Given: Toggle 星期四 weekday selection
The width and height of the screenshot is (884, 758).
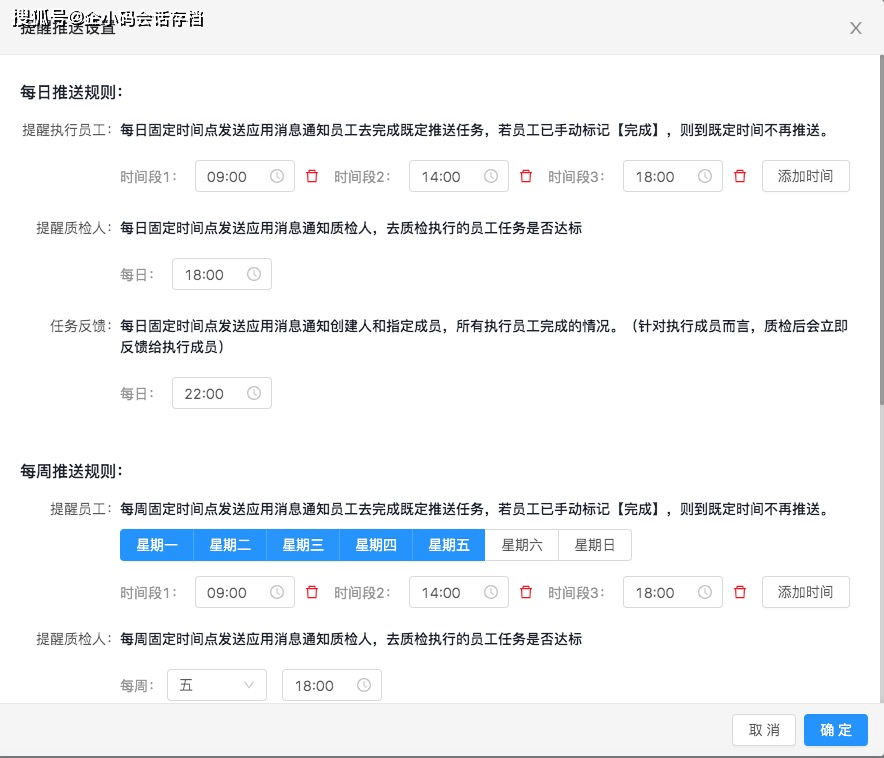Looking at the screenshot, I should [376, 545].
